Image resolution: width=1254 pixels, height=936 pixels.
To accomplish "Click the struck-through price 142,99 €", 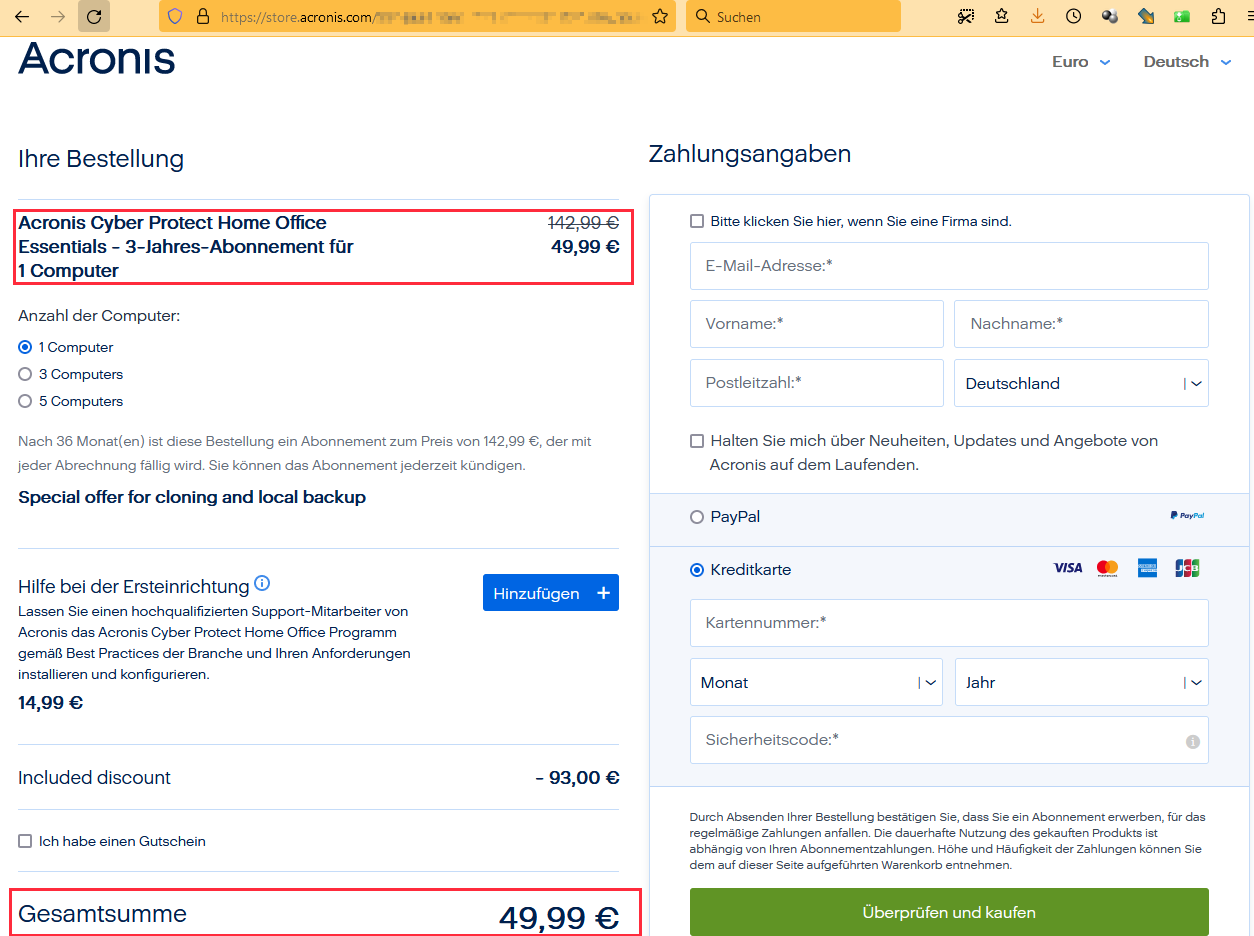I will point(583,223).
